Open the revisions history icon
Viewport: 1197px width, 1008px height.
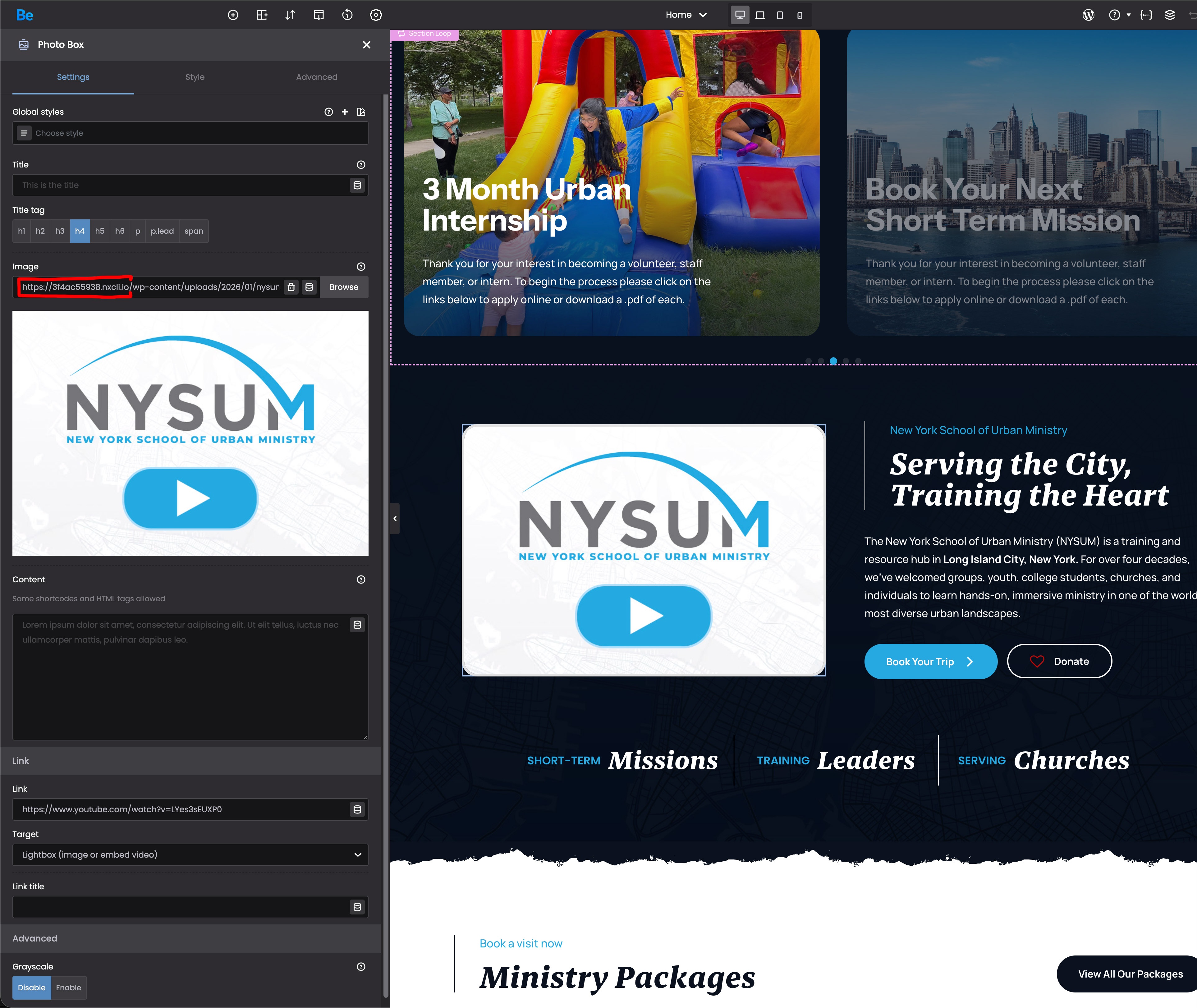tap(347, 15)
